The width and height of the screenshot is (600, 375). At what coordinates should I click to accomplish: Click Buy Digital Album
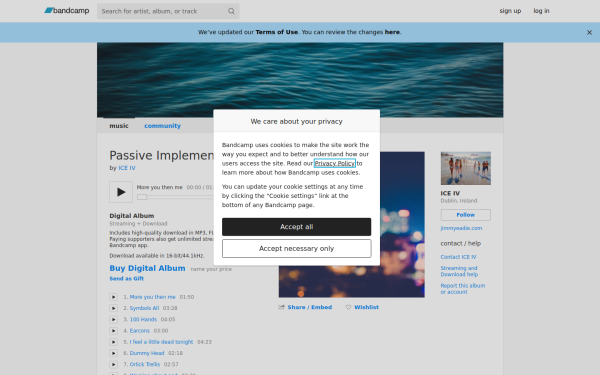147,268
